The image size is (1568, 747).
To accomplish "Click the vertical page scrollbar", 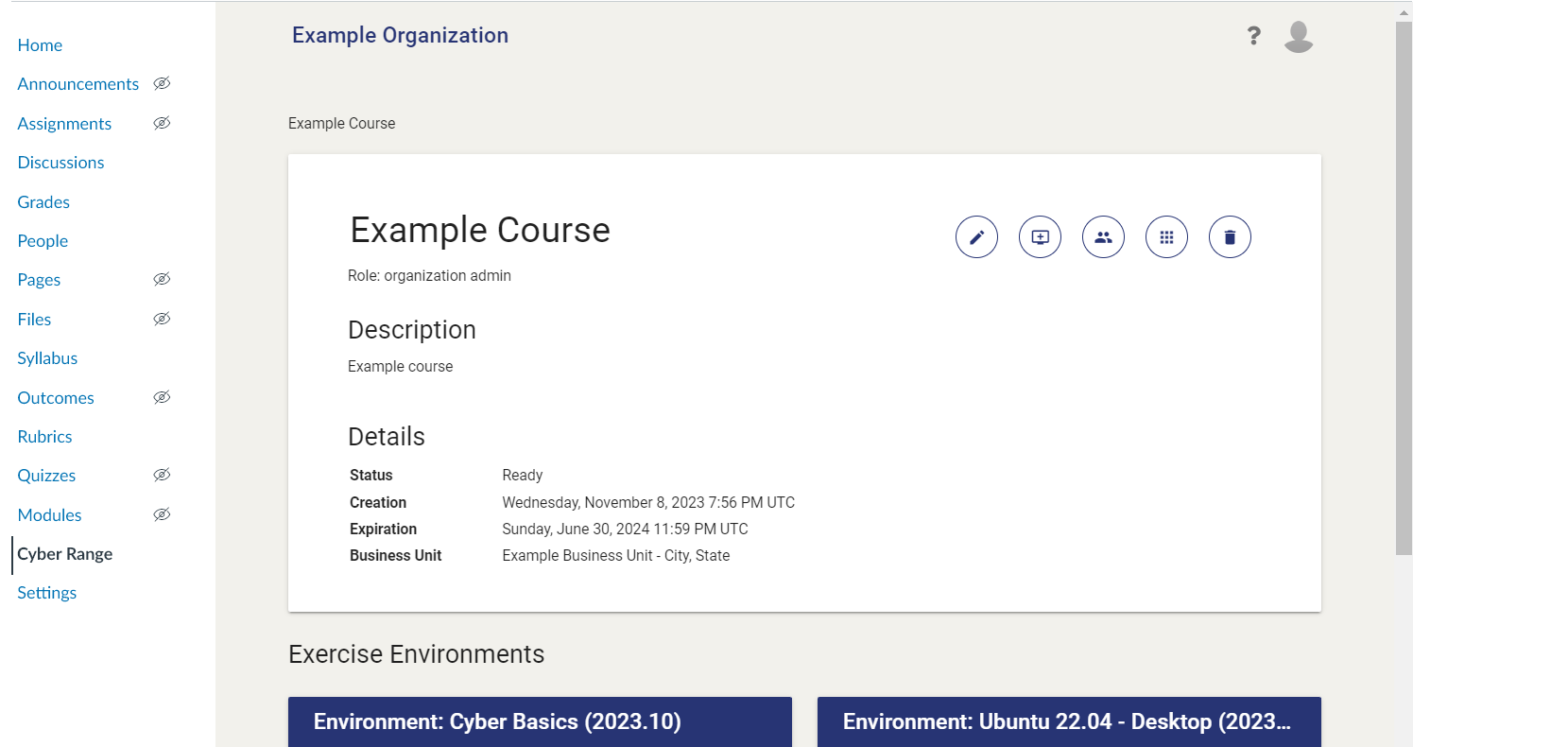I will 1404,284.
